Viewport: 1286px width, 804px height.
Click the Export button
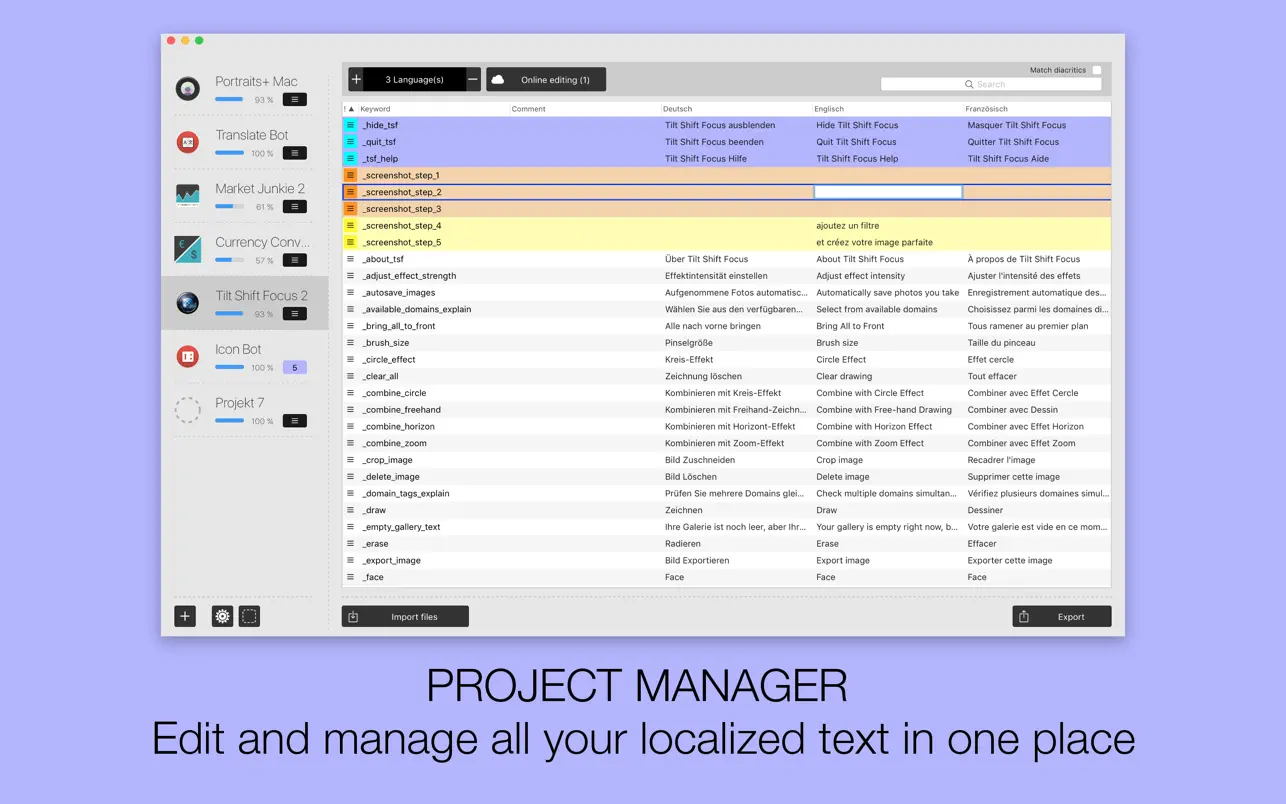(1061, 616)
